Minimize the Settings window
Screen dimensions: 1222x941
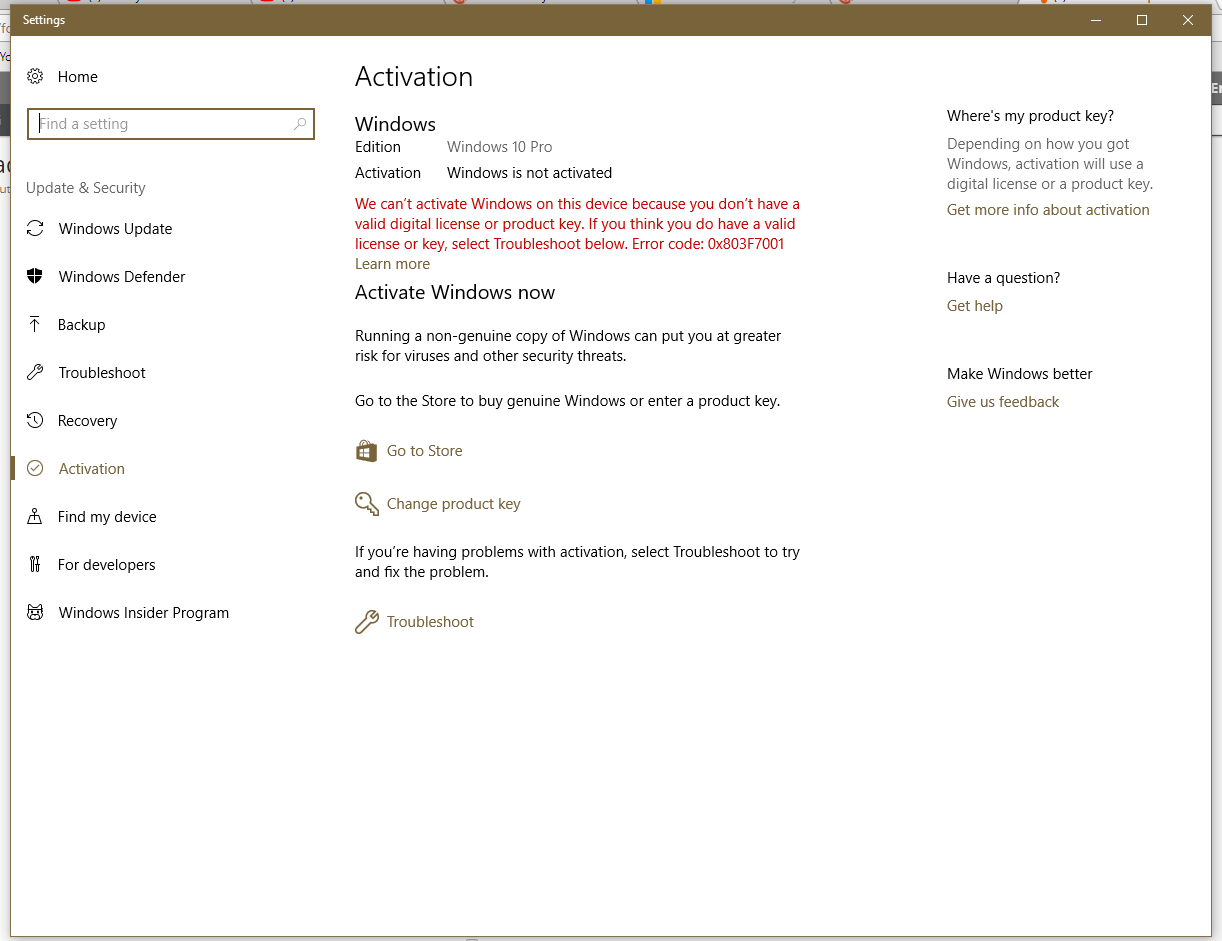1096,20
